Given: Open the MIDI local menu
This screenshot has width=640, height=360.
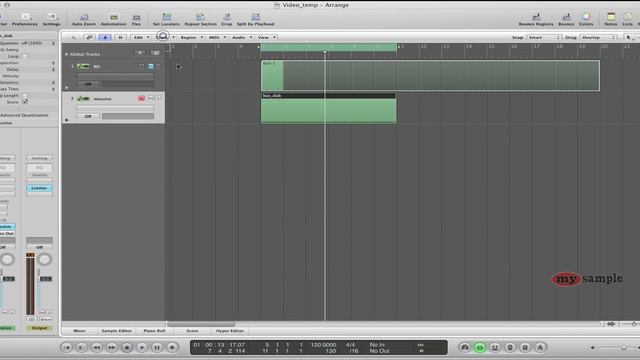Looking at the screenshot, I should pos(217,37).
